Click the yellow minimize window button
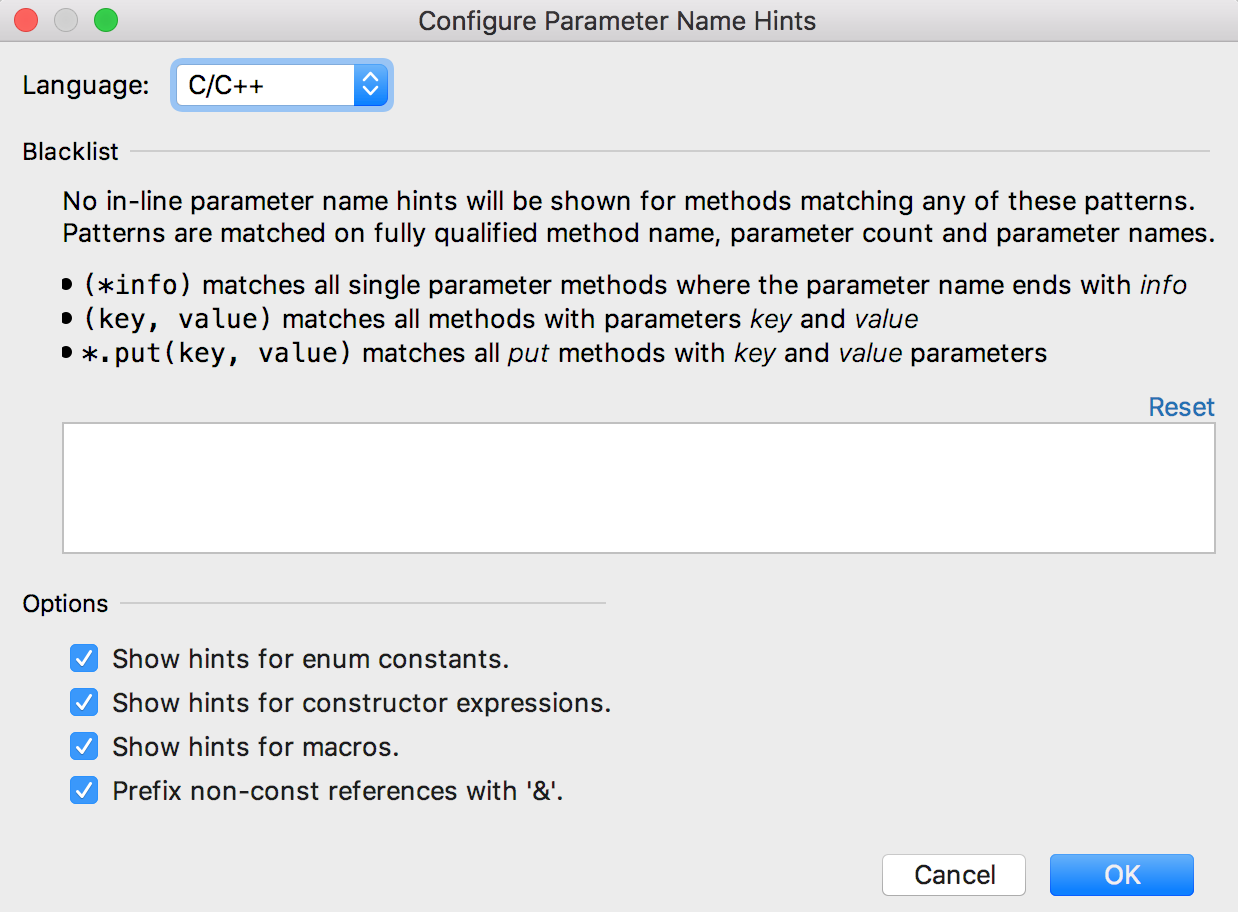This screenshot has height=912, width=1238. [66, 20]
